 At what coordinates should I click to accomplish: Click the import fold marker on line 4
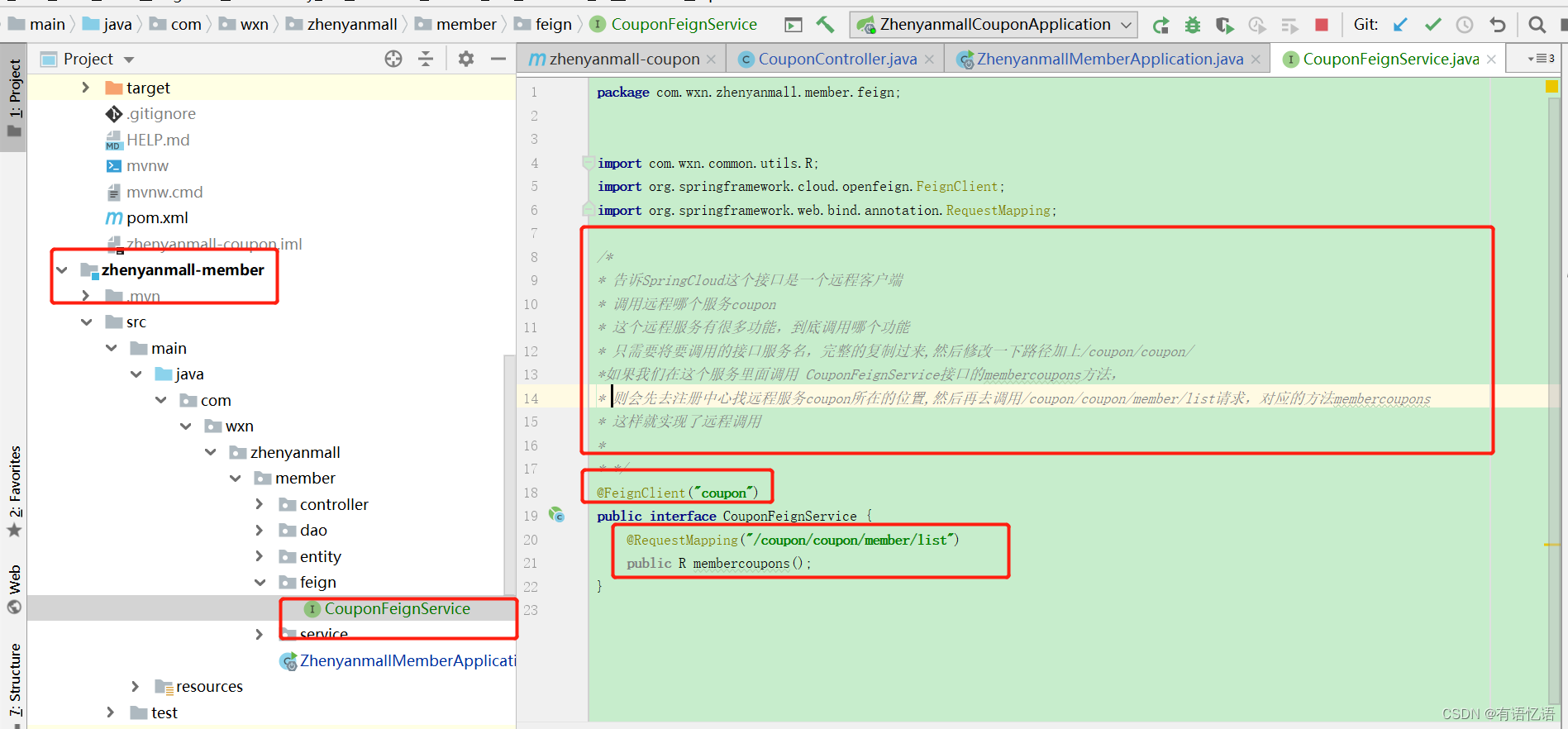588,162
